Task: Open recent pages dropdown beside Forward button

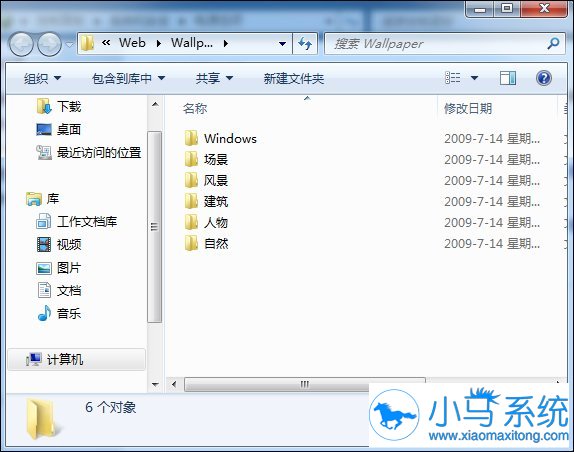Action: 69,44
